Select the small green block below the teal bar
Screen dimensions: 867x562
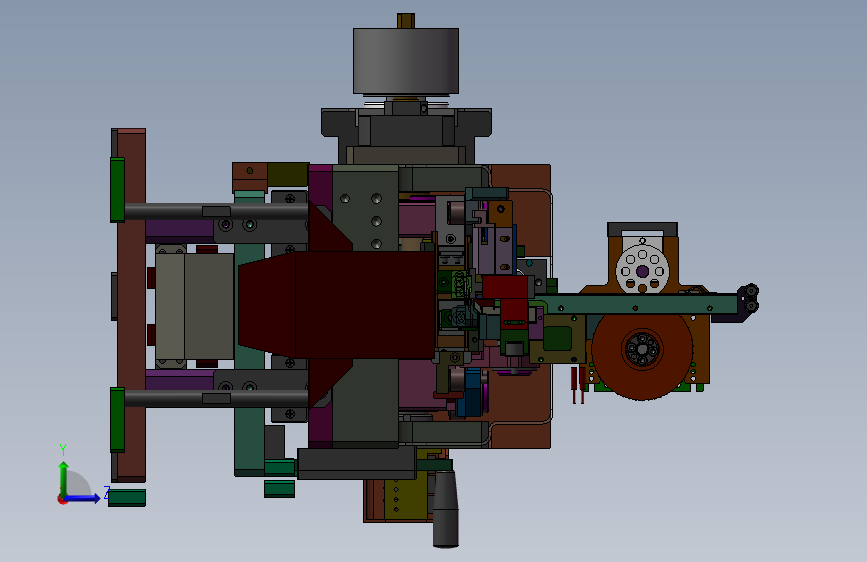pyautogui.click(x=279, y=489)
